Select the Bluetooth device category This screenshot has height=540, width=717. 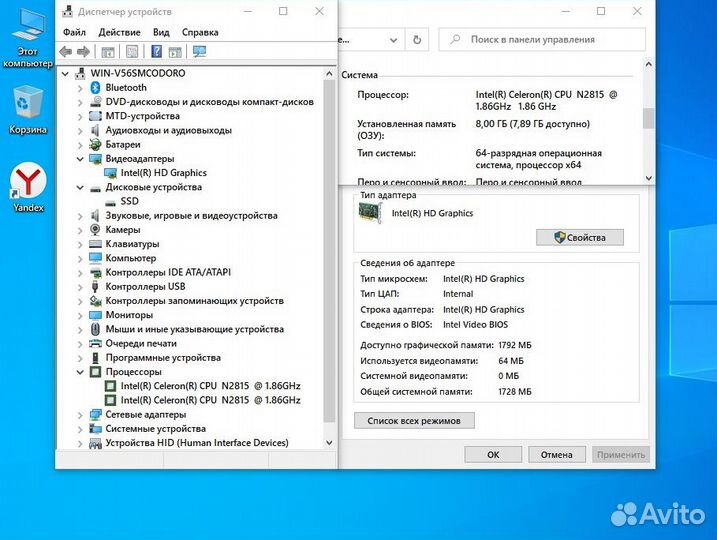point(126,88)
